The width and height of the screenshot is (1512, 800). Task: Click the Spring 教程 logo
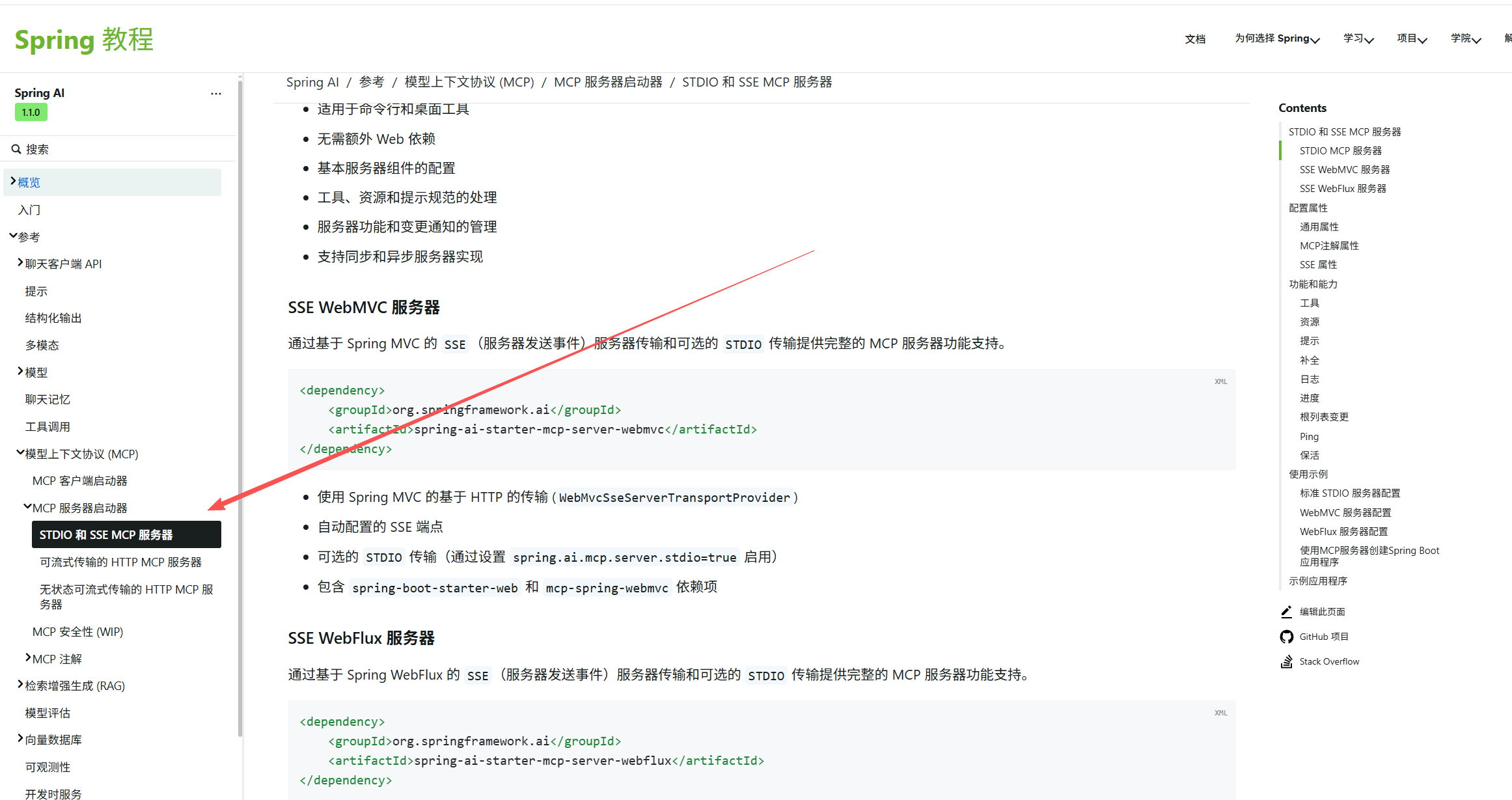84,40
